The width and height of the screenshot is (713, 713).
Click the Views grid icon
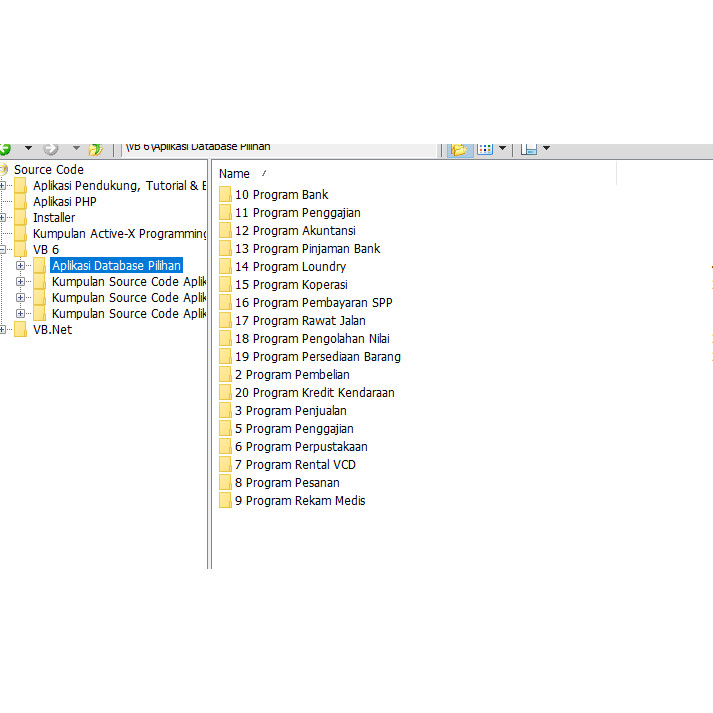485,148
